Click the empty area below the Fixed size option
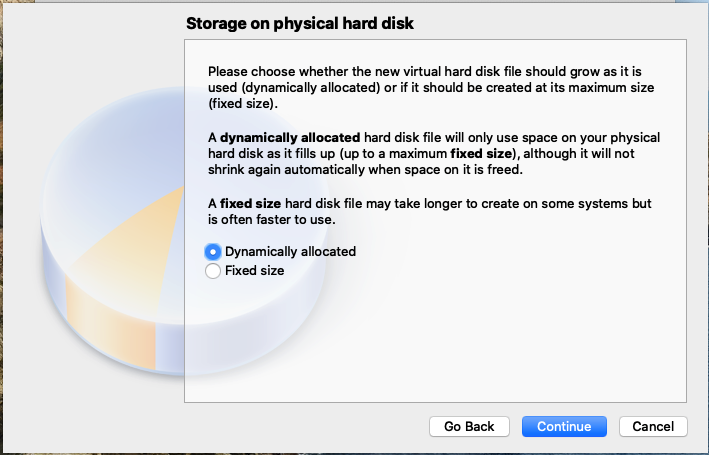Image resolution: width=709 pixels, height=455 pixels. [x=434, y=339]
